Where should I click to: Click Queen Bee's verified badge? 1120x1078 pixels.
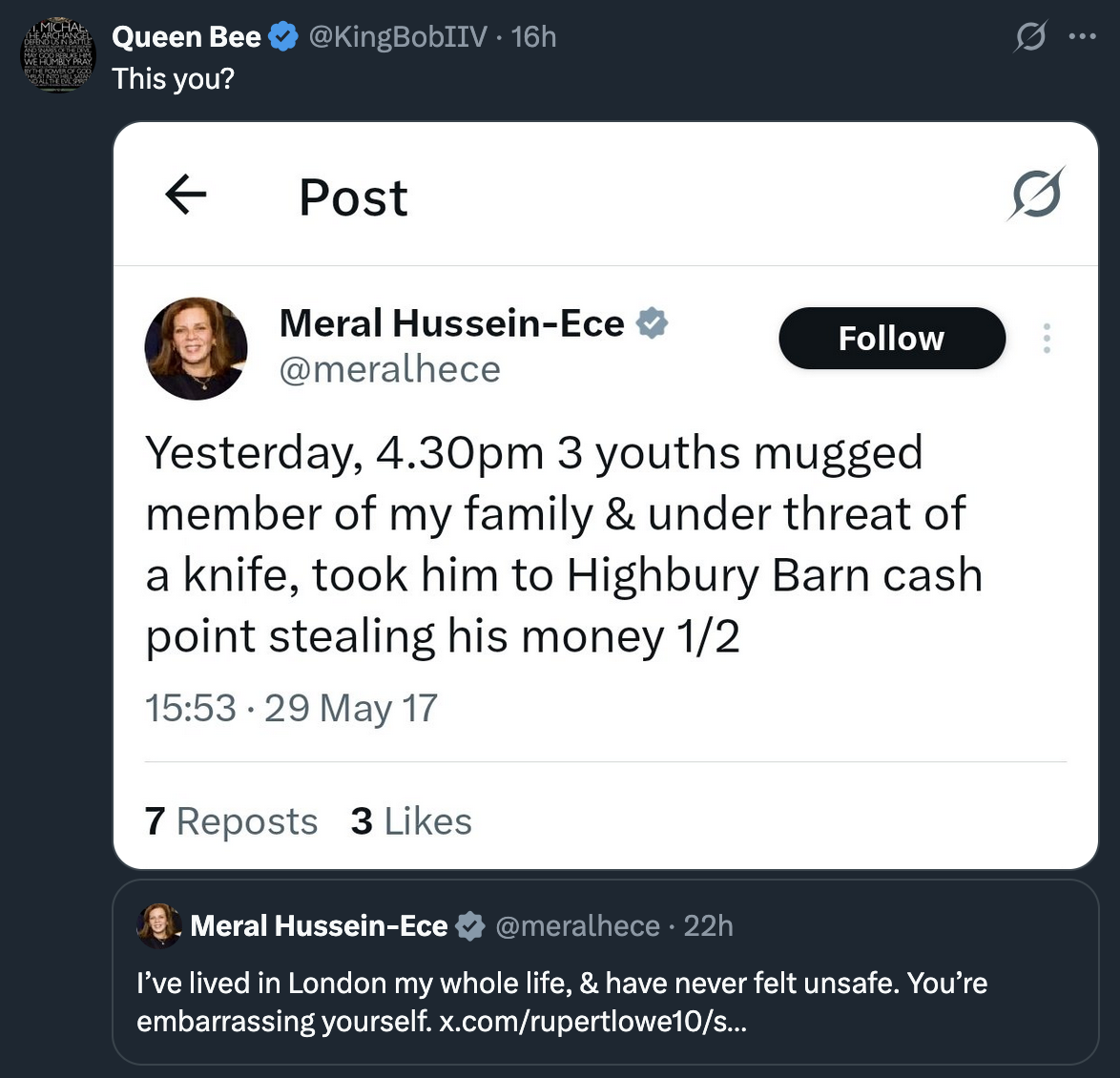[283, 36]
